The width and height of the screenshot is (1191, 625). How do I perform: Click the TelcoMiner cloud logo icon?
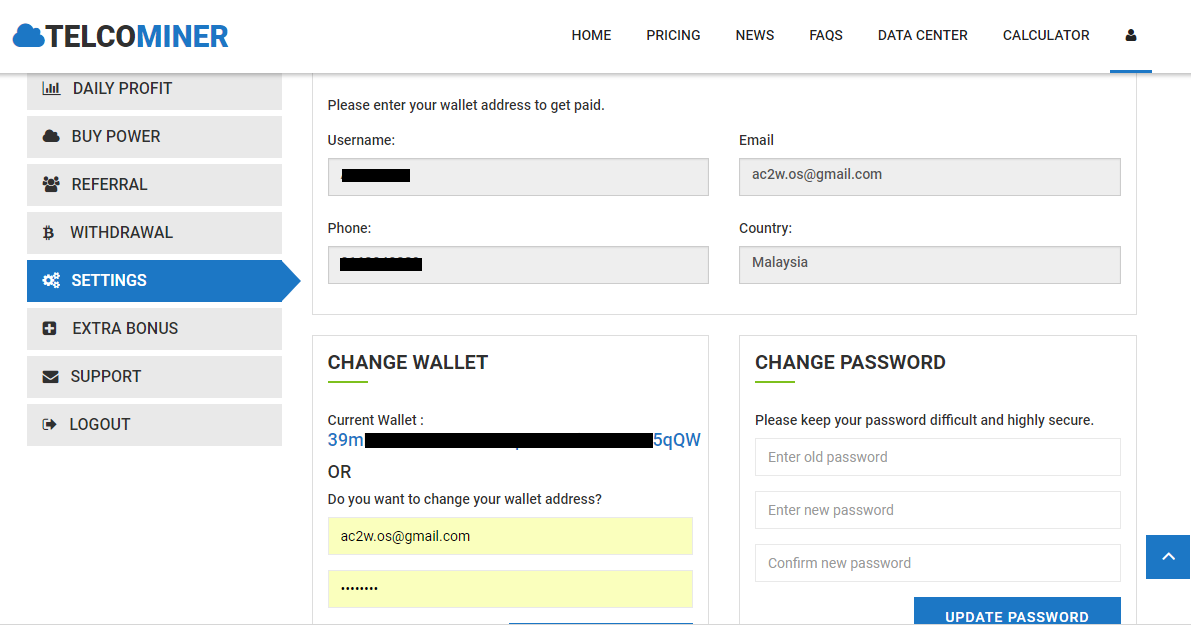coord(29,36)
